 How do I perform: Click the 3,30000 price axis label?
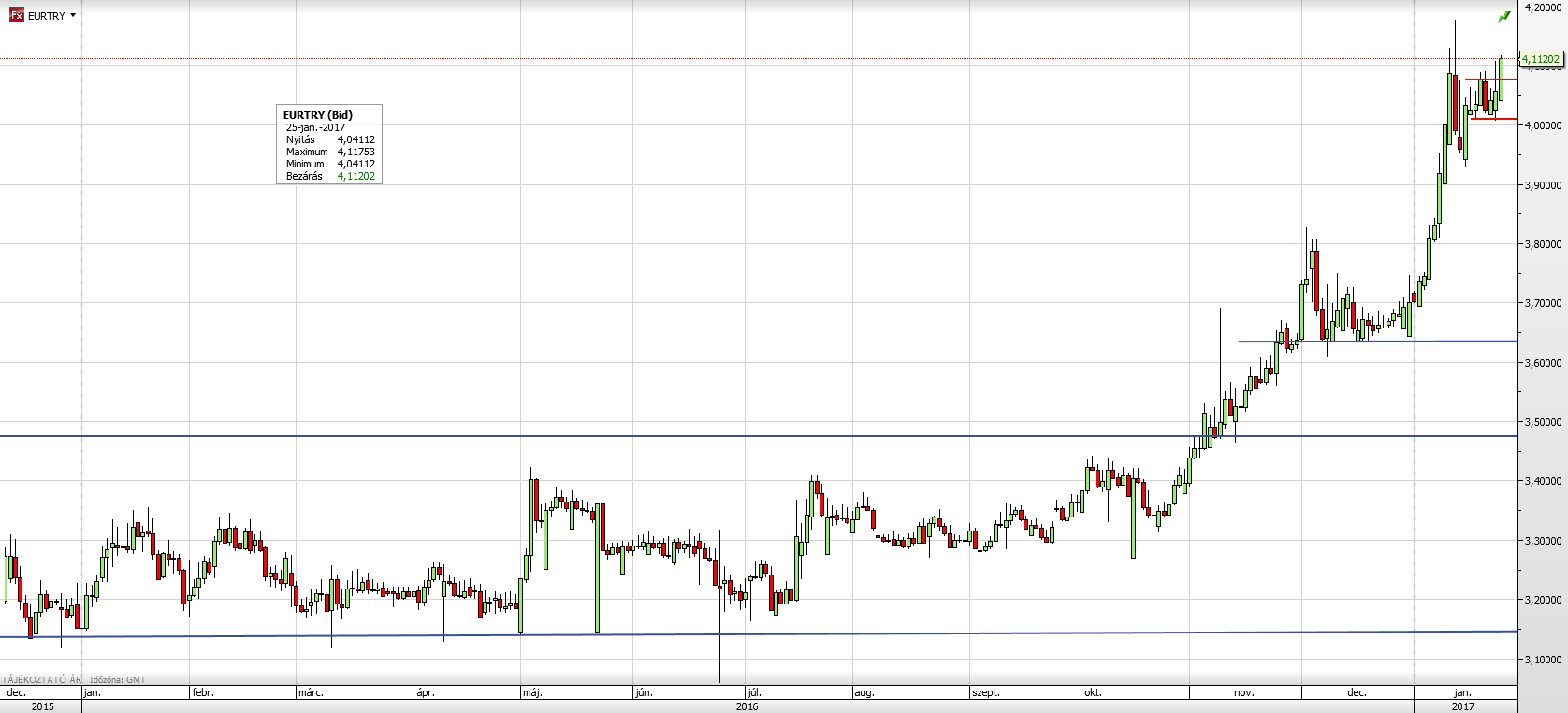(1543, 542)
